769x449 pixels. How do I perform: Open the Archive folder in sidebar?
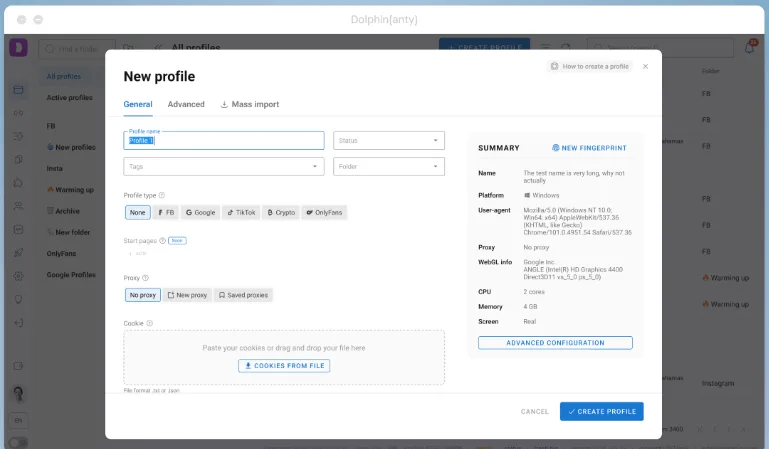point(63,211)
